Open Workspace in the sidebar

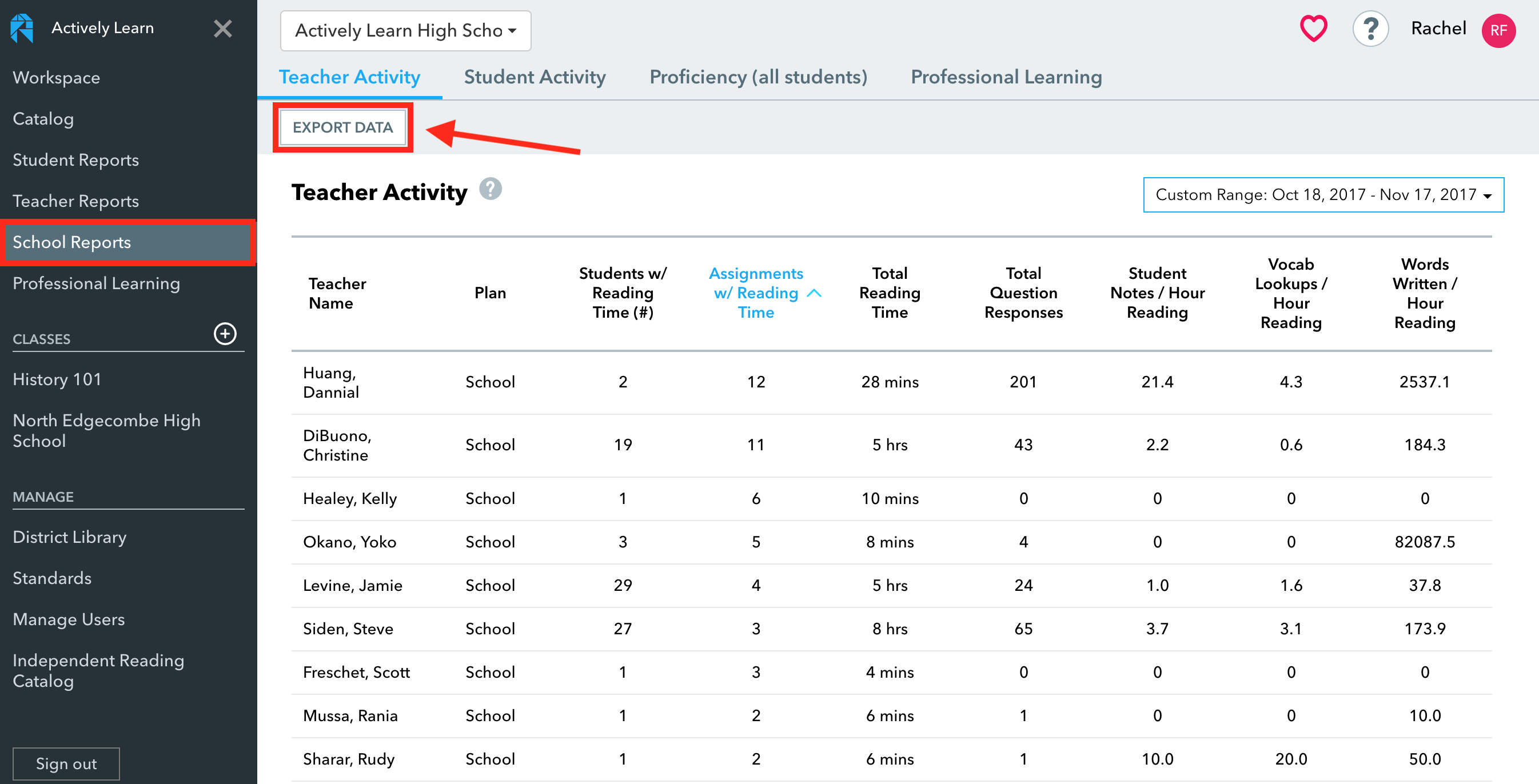click(56, 78)
